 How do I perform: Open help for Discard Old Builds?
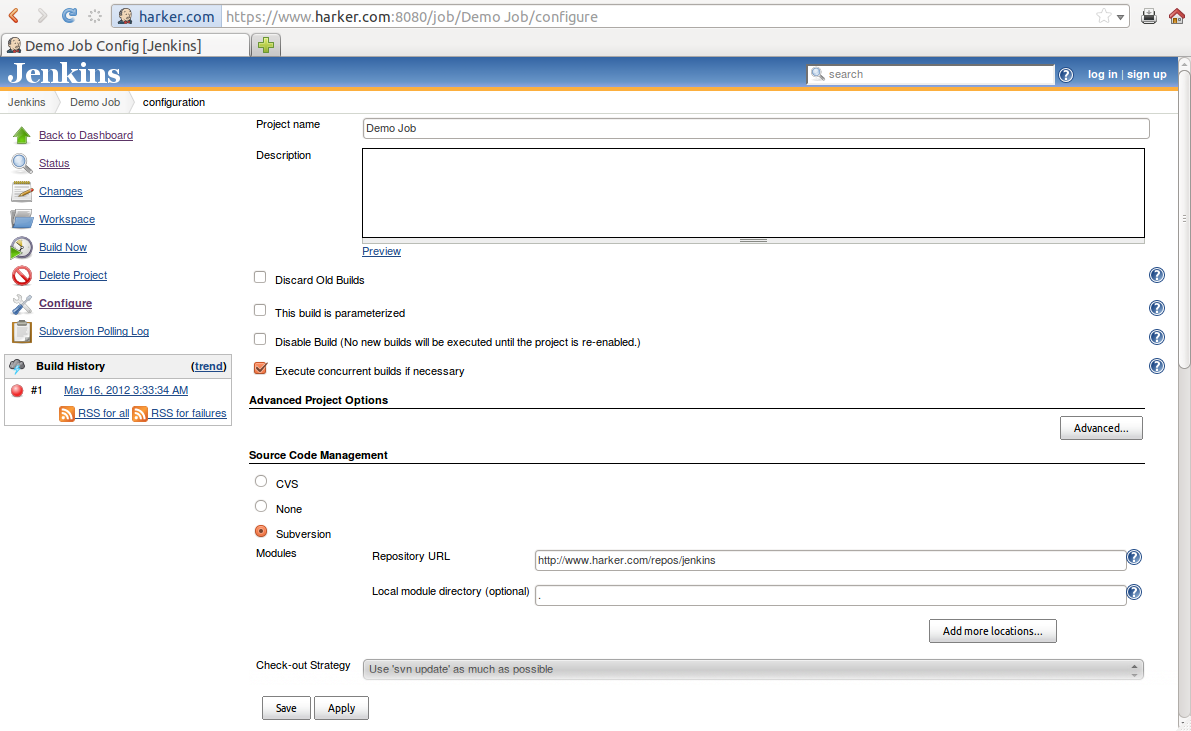1157,275
